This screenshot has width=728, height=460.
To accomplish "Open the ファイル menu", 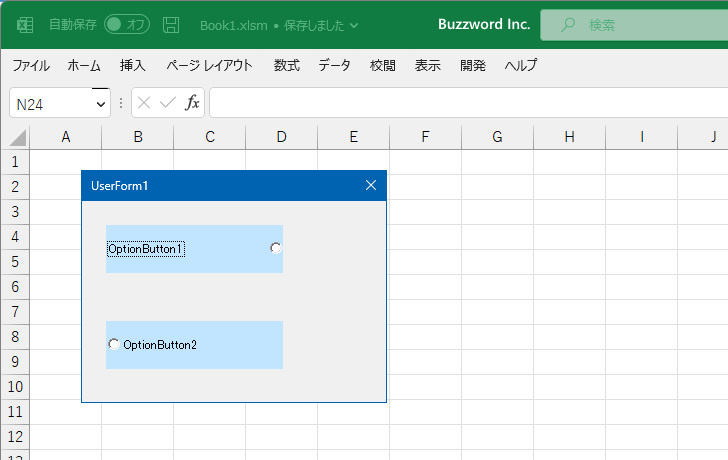I will click(31, 65).
